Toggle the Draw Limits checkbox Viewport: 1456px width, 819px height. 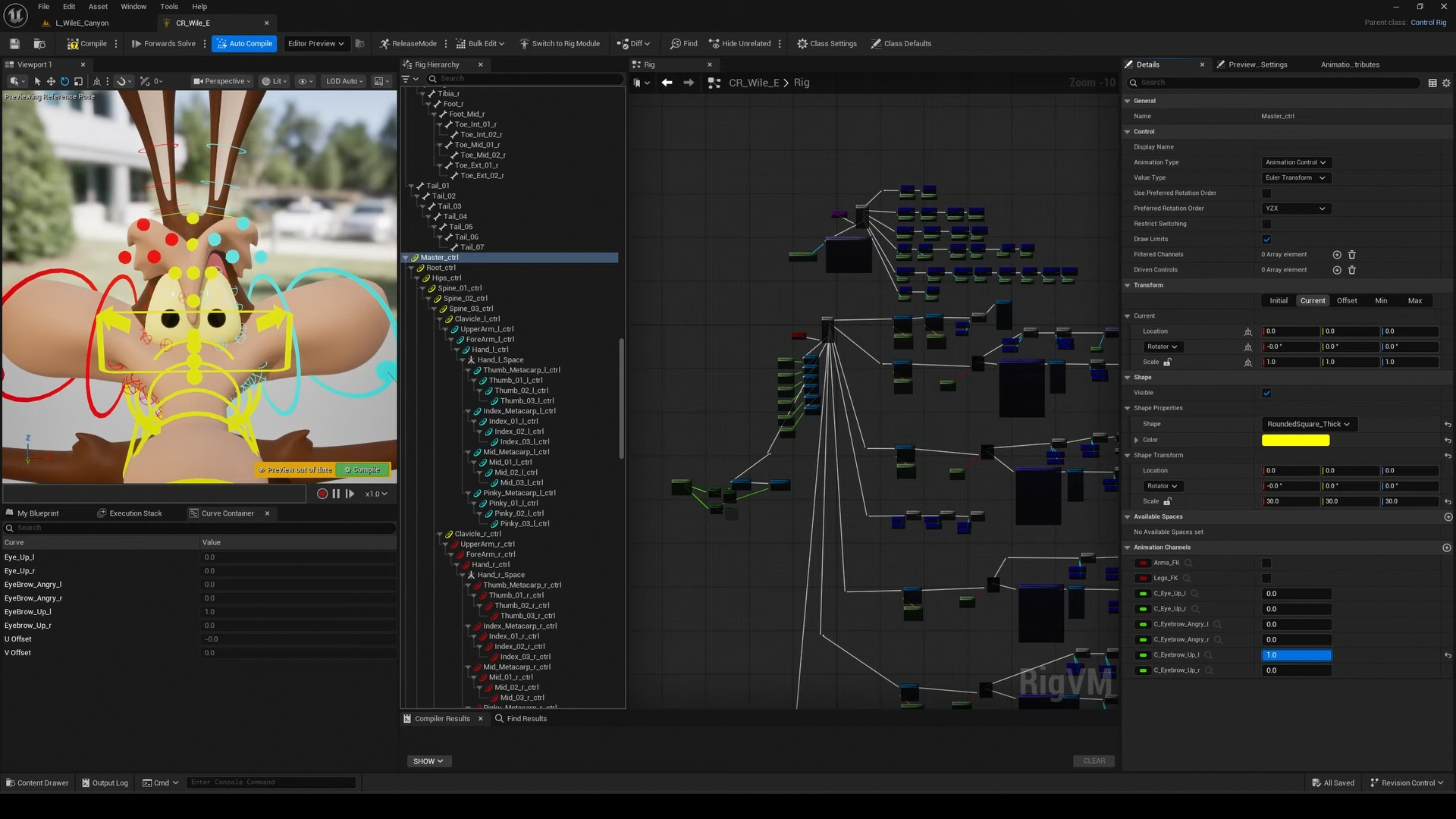1266,240
